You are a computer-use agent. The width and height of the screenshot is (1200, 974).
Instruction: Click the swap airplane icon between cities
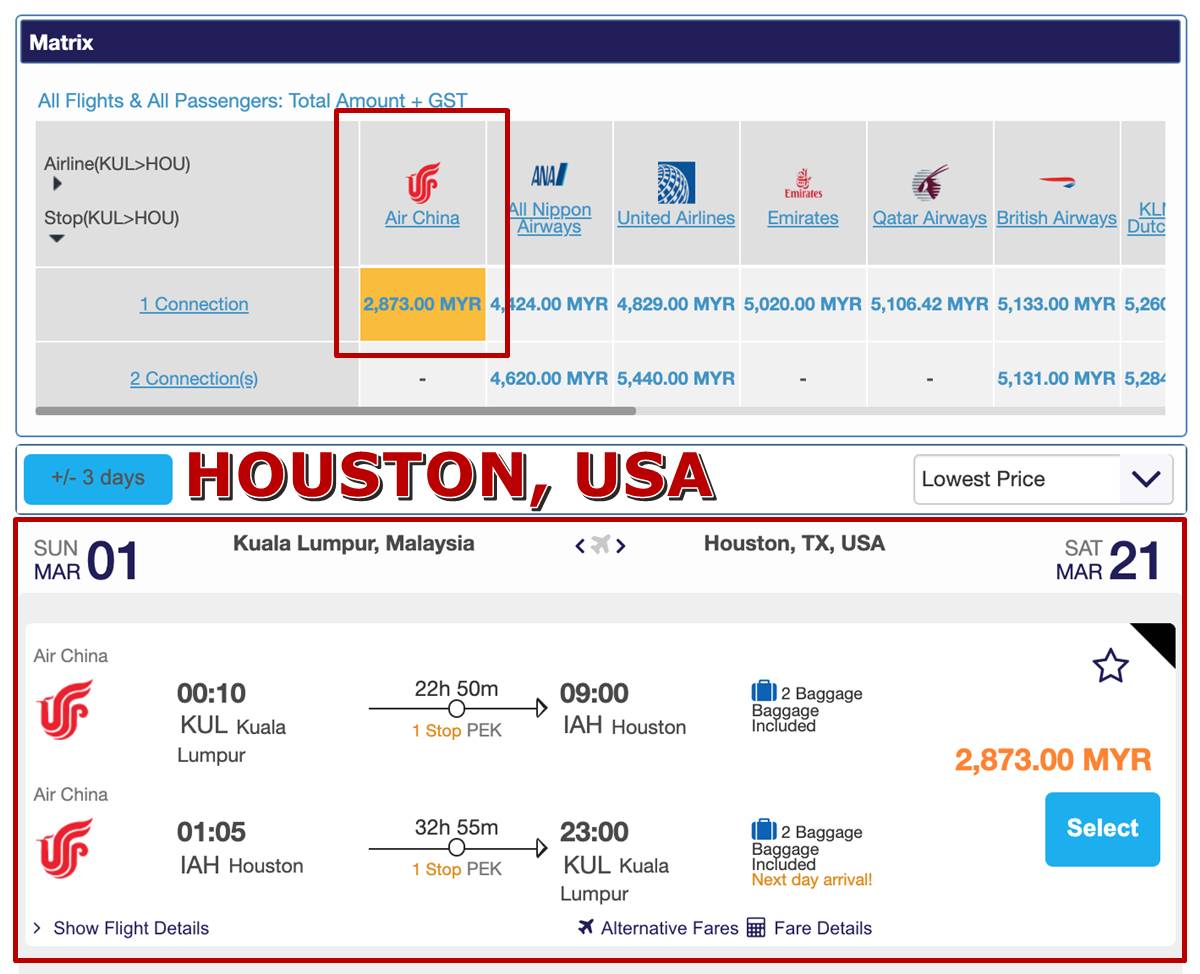pyautogui.click(x=600, y=545)
